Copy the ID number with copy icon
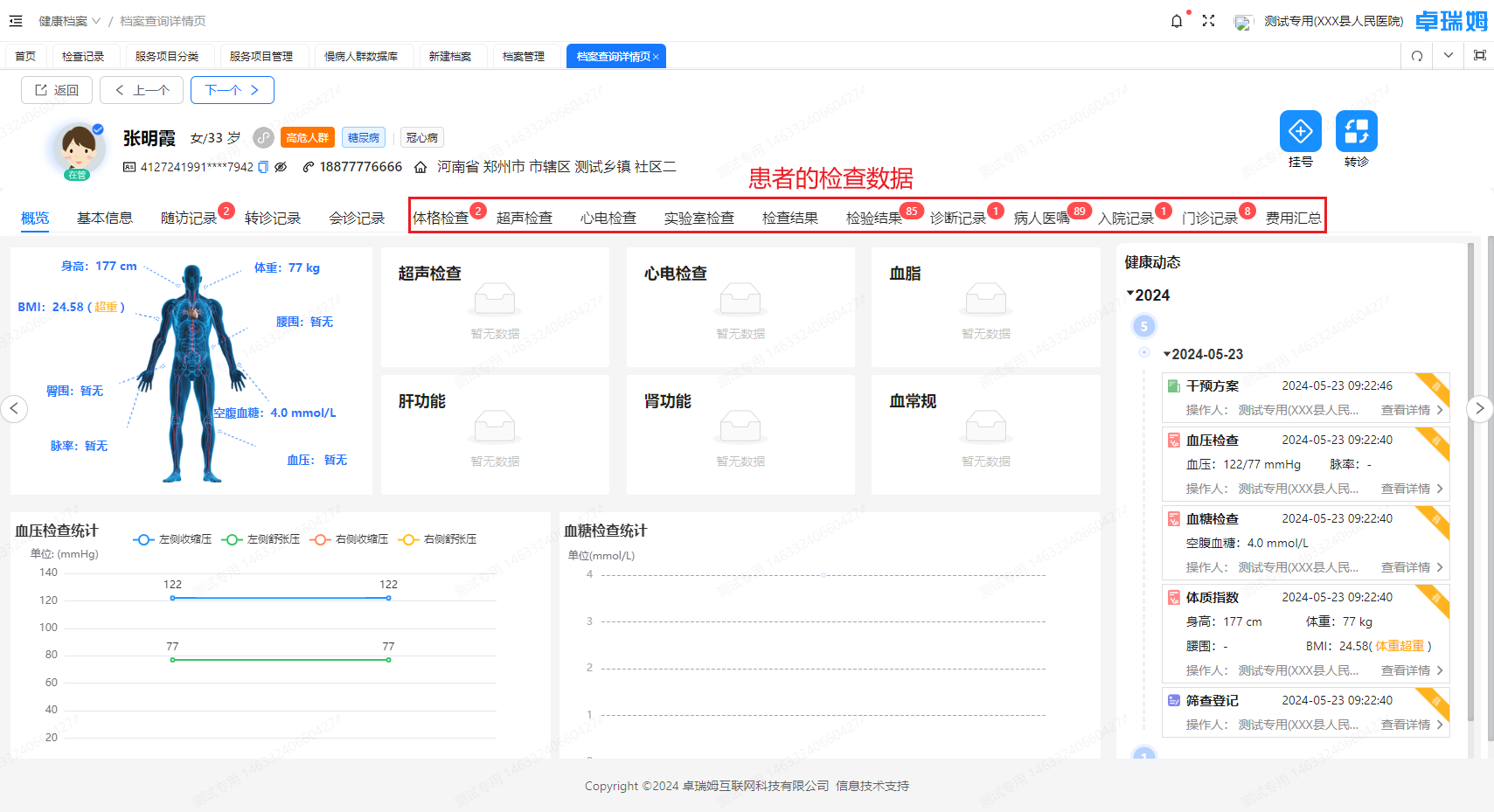This screenshot has width=1494, height=812. [x=263, y=167]
